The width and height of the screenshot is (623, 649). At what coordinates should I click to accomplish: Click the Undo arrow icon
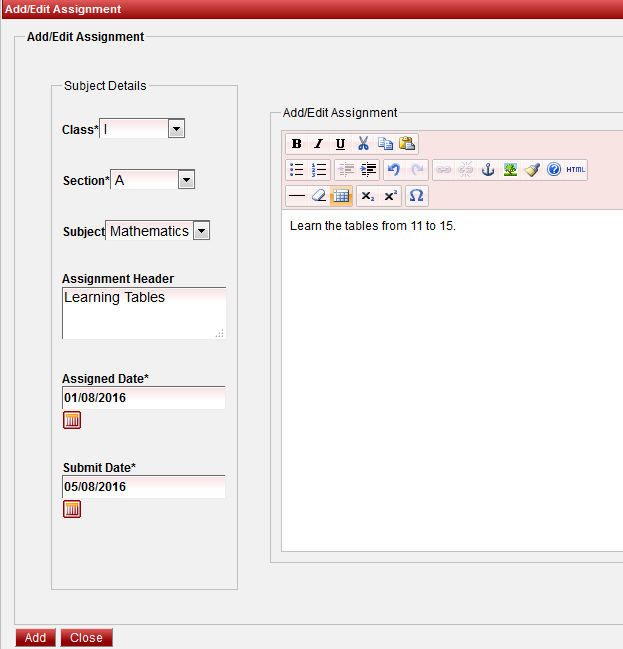394,170
